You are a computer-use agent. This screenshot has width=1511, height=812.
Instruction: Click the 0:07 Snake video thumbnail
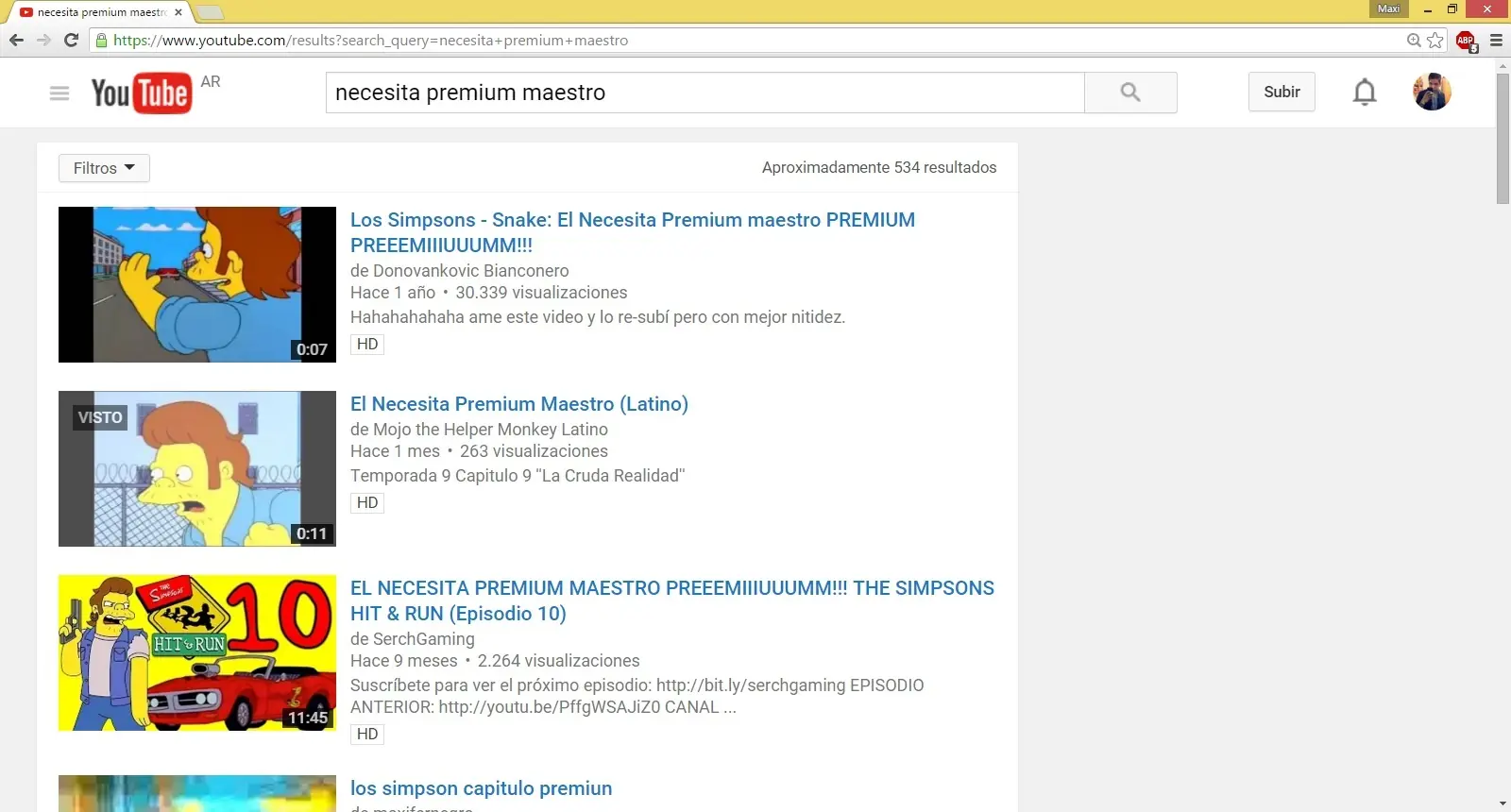pyautogui.click(x=197, y=284)
